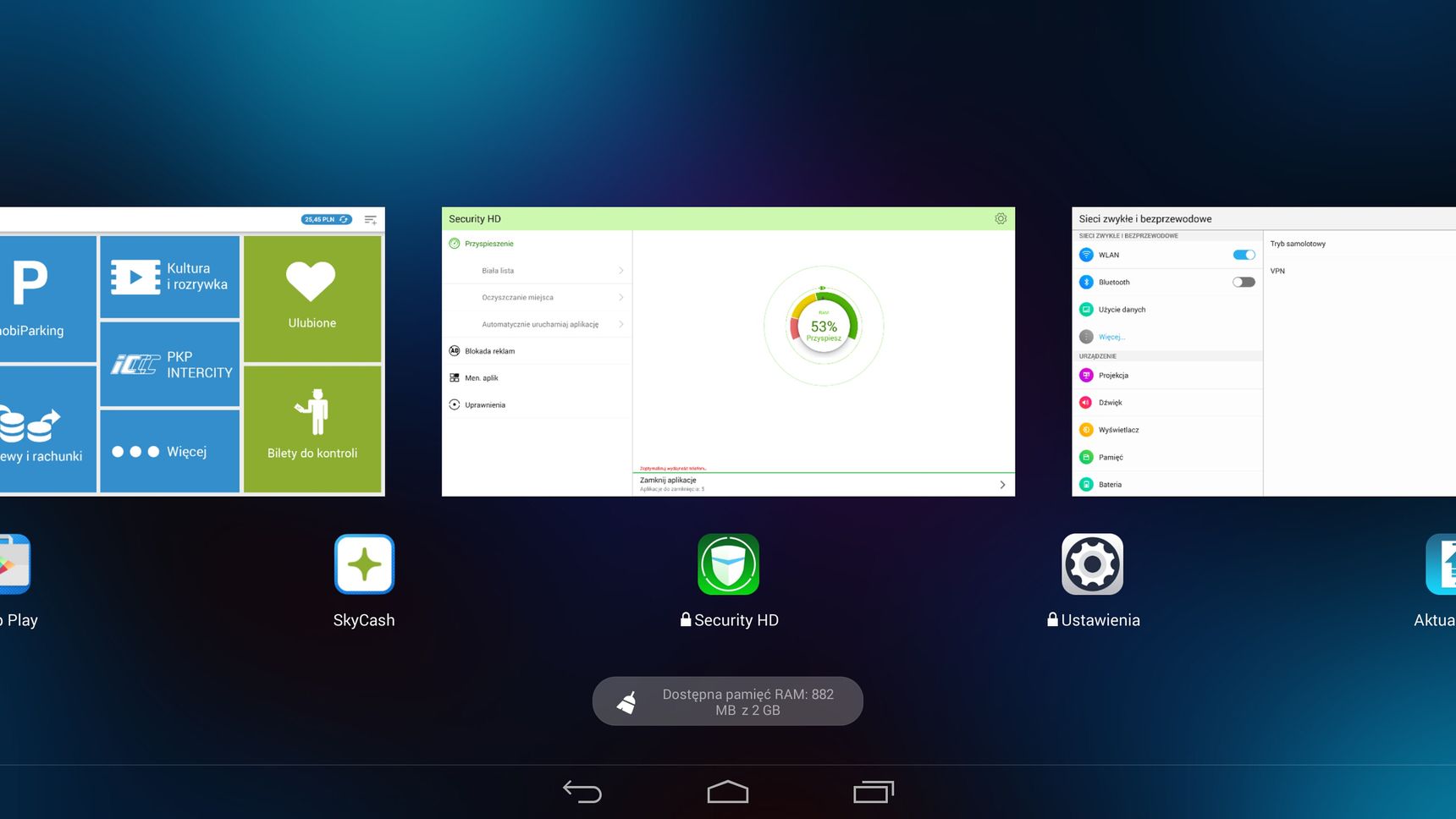Open Wyświetlacz settings entry
The image size is (1456, 819).
[1167, 430]
